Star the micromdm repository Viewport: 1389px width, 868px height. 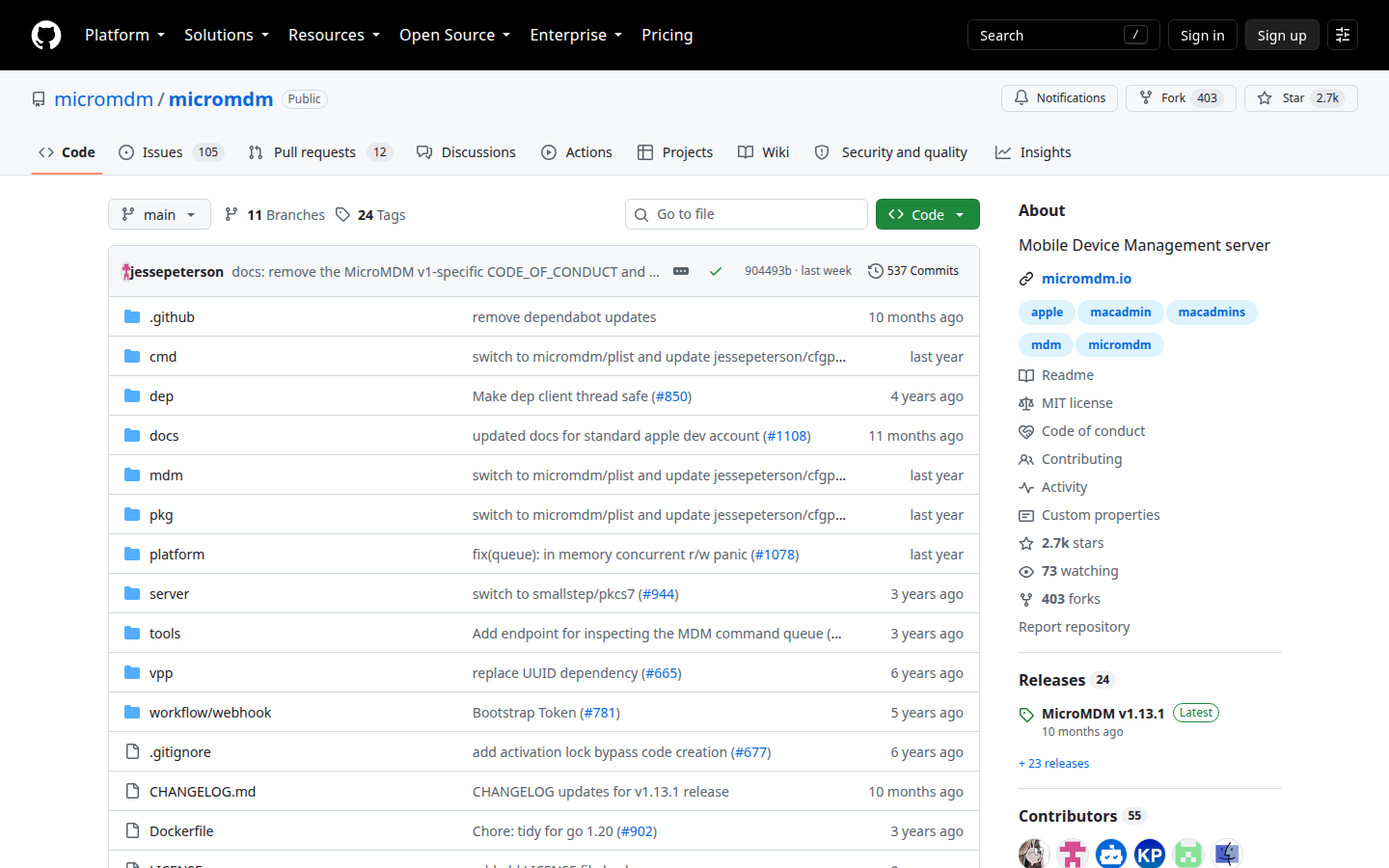click(x=1300, y=98)
